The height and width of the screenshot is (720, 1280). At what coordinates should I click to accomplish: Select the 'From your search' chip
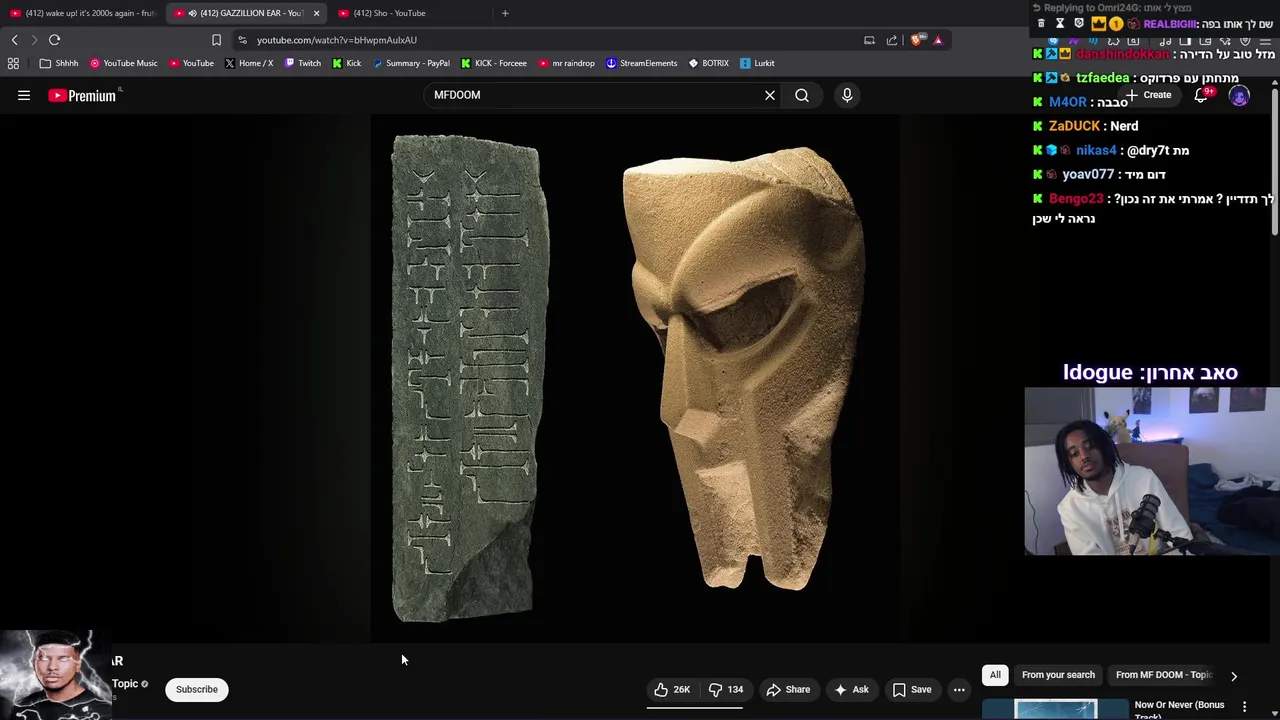[1058, 675]
